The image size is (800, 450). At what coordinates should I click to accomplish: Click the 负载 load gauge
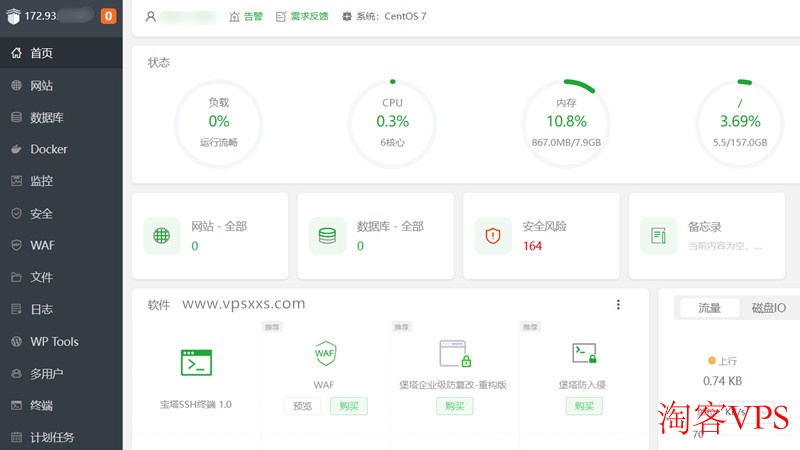[x=219, y=123]
